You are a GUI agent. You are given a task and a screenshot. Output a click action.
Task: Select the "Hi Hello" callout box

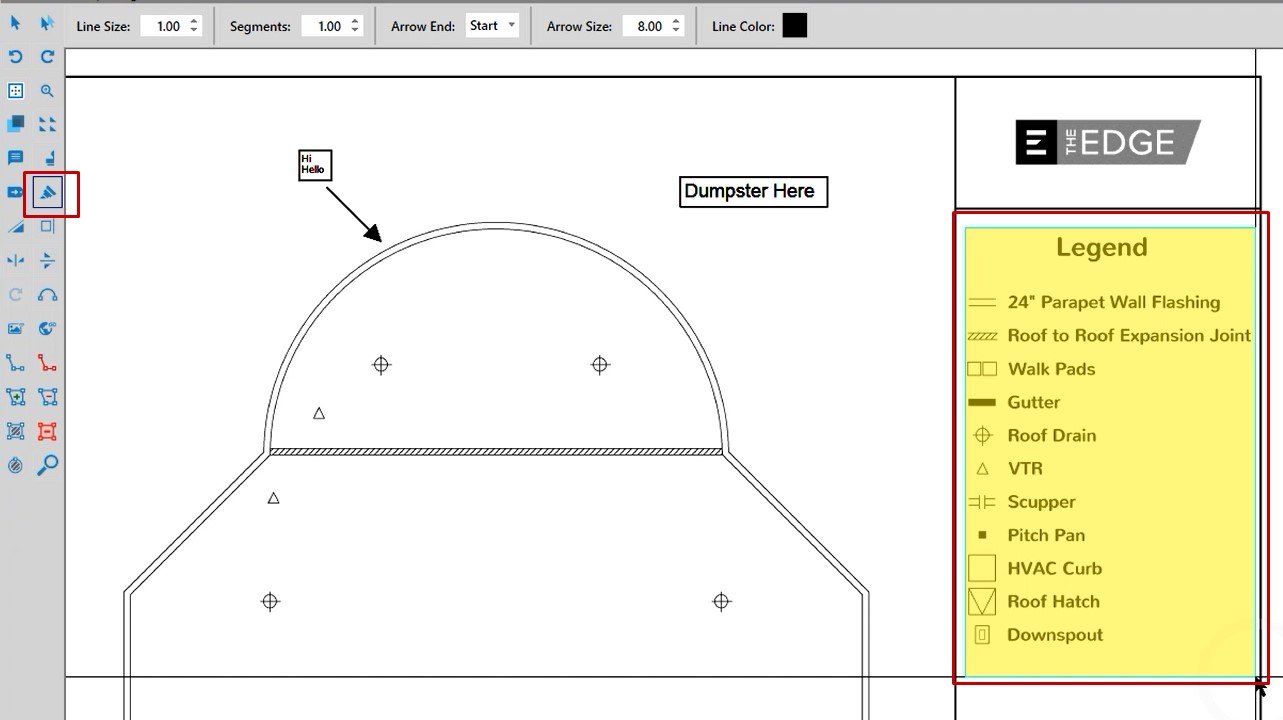tap(314, 165)
